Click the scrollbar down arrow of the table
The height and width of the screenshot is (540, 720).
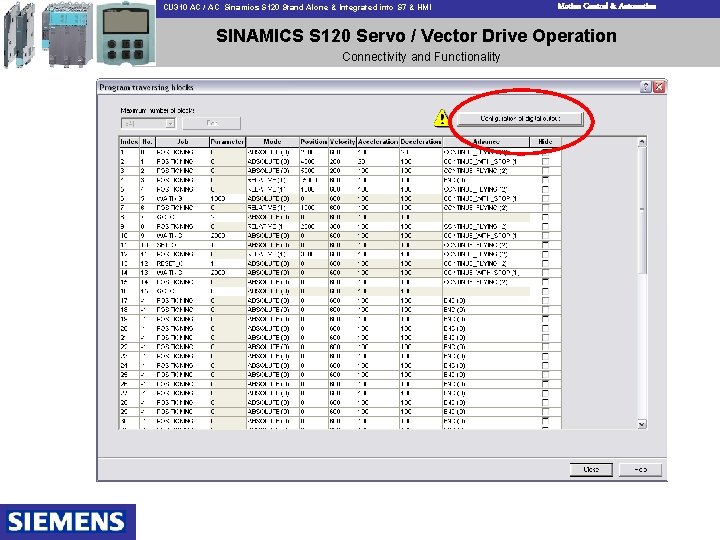(x=642, y=424)
